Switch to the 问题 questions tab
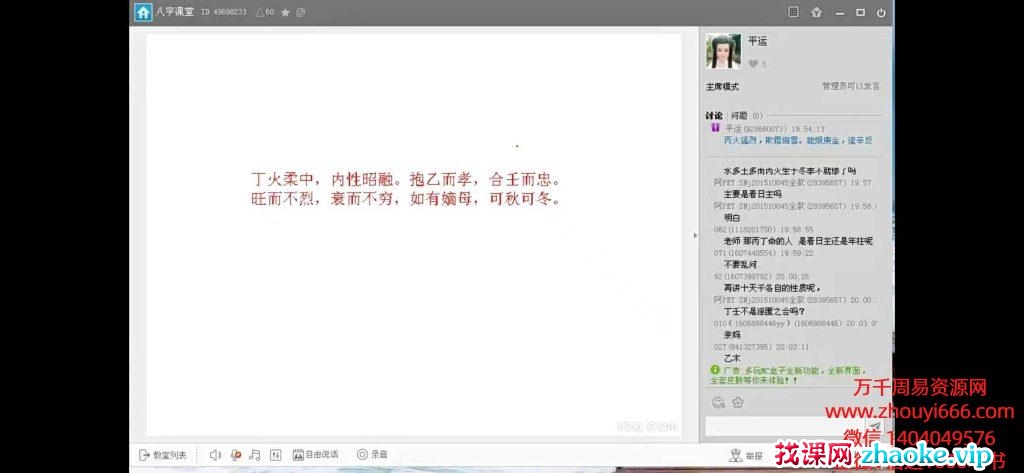This screenshot has height=473, width=1024. (x=739, y=115)
